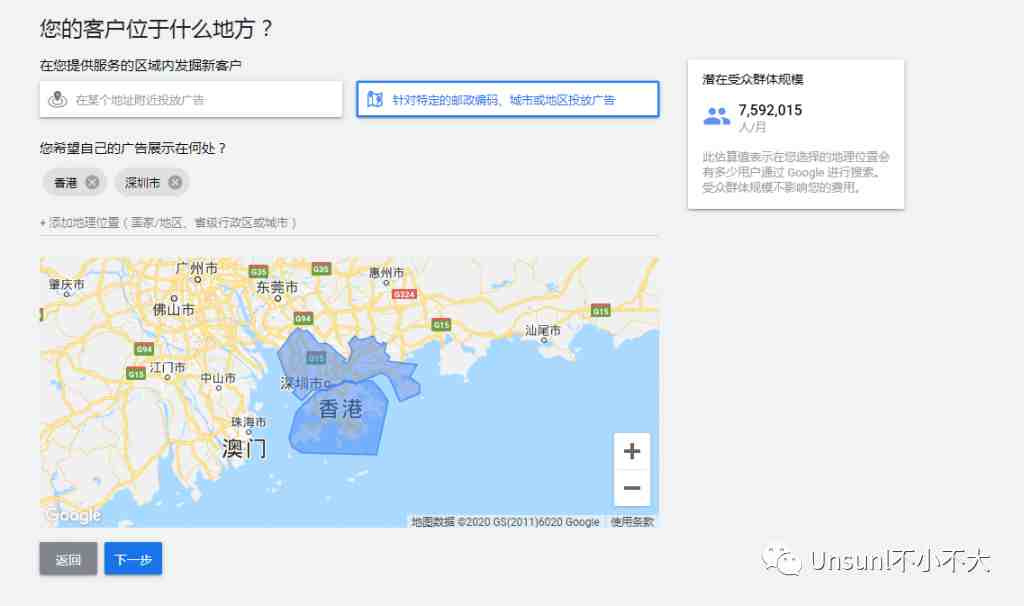The image size is (1024, 606).
Task: Select targeting by postal code, city or region
Action: 507,99
